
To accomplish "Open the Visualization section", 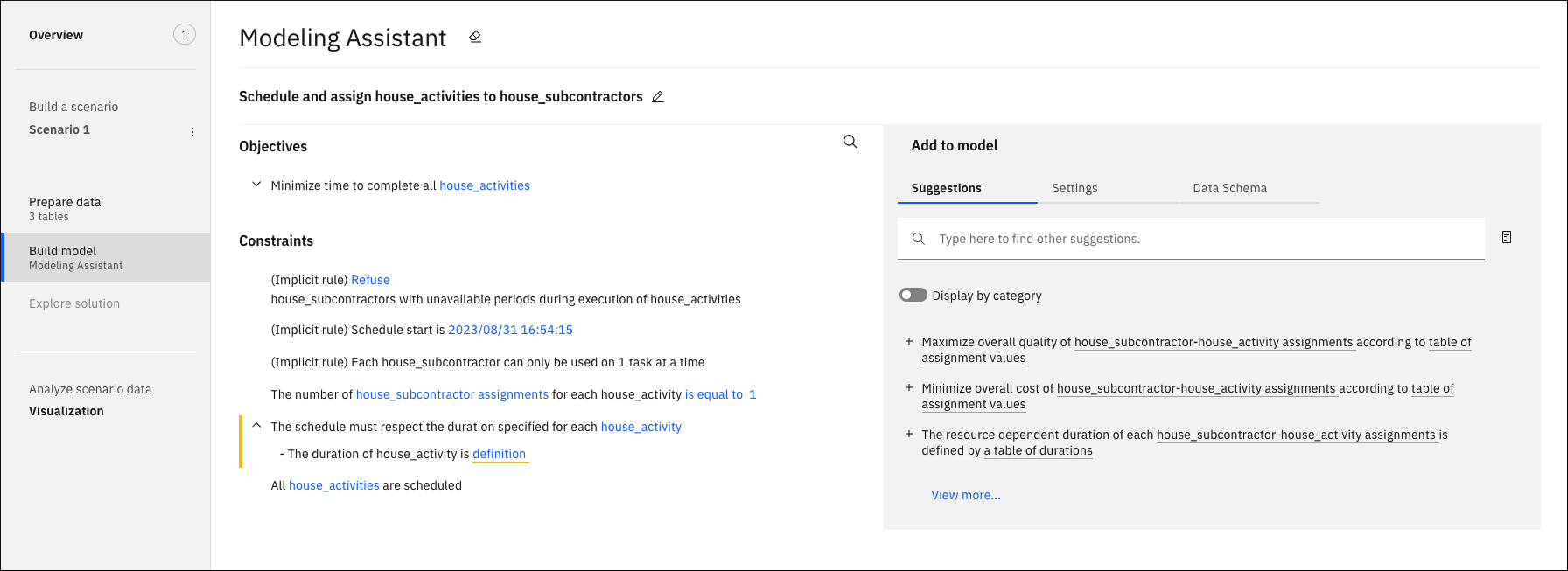I will (66, 411).
